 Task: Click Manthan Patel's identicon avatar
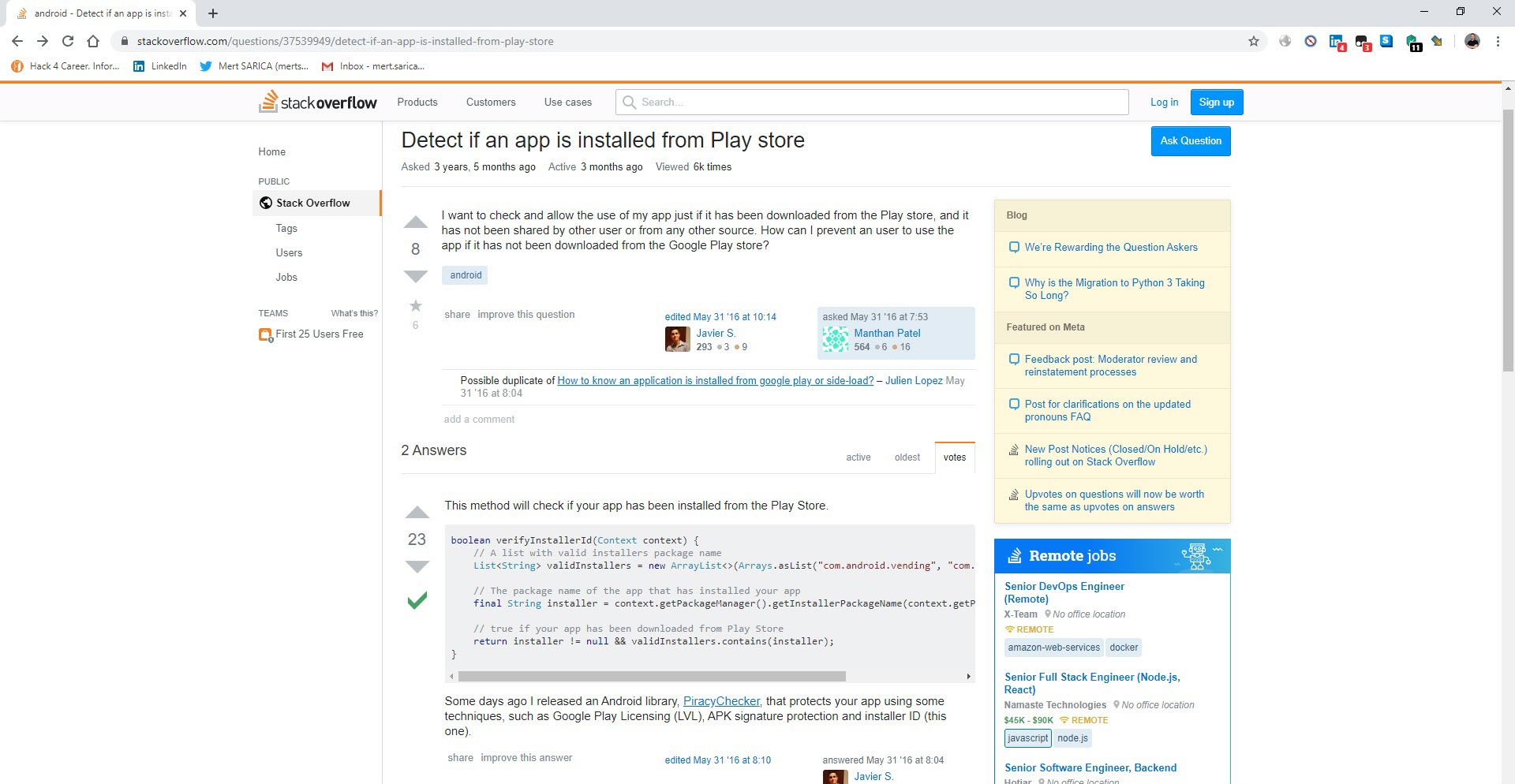pos(835,339)
